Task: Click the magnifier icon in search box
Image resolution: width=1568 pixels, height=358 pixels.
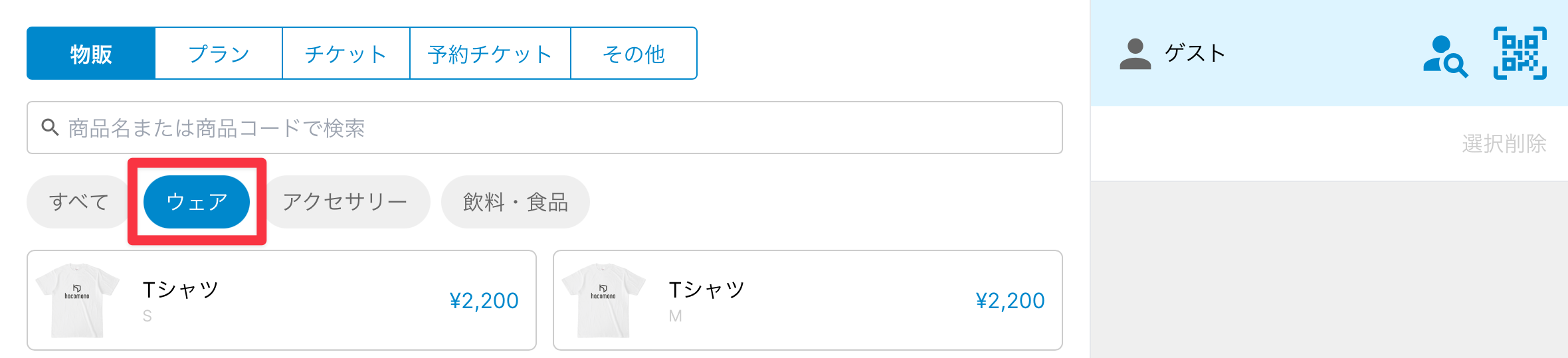Action: (50, 127)
